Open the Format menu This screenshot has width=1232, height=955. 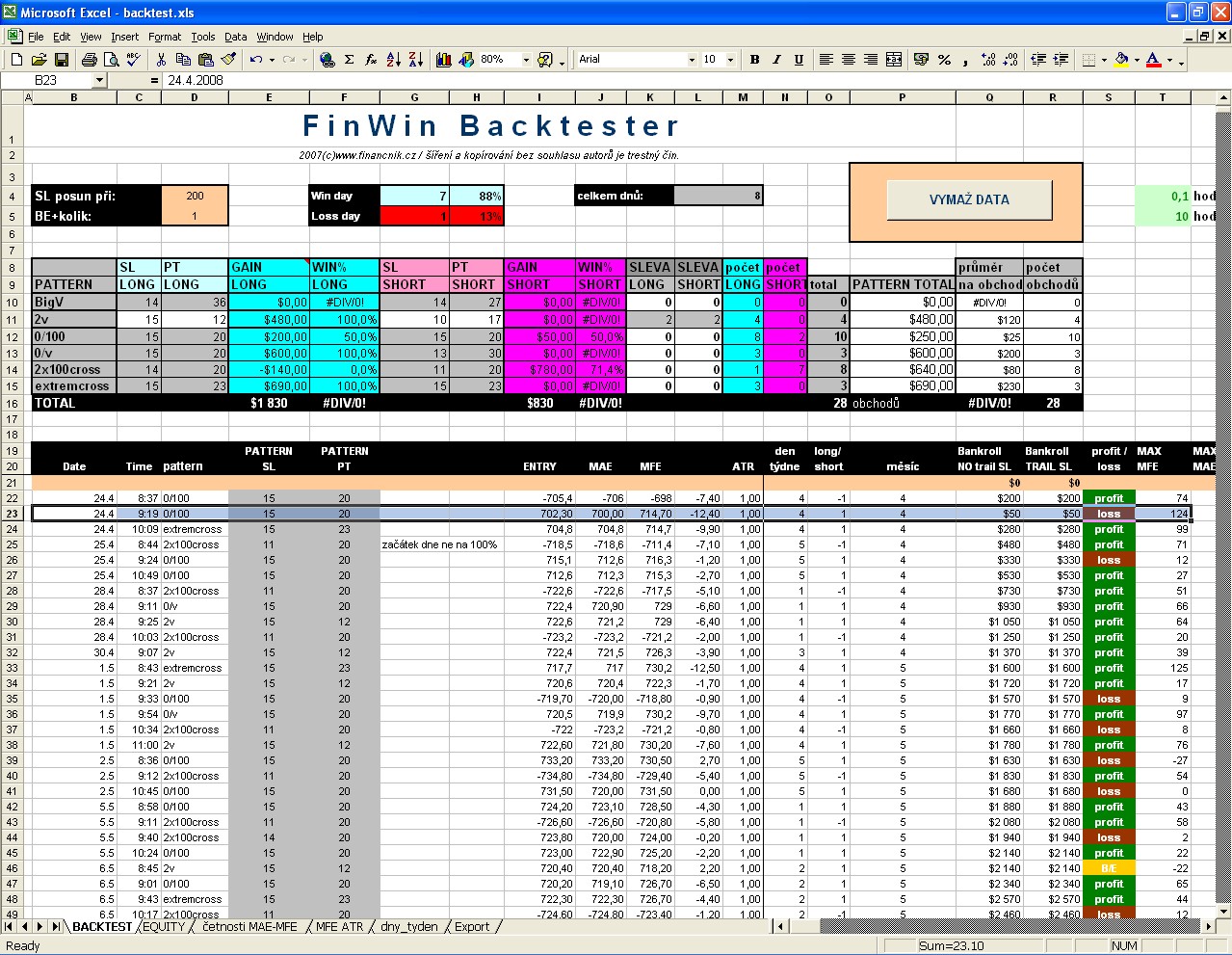pos(165,37)
